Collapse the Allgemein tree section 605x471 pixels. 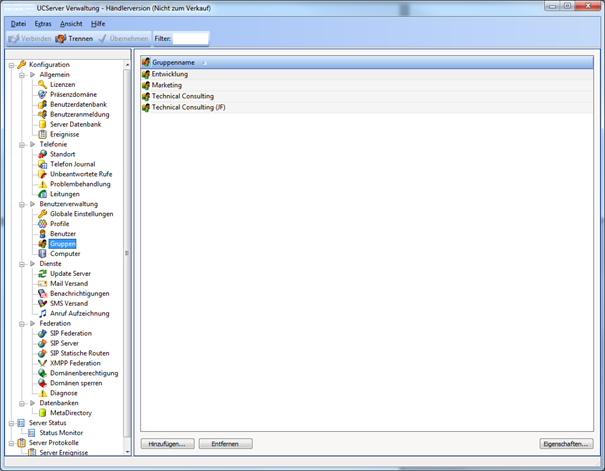click(x=22, y=75)
